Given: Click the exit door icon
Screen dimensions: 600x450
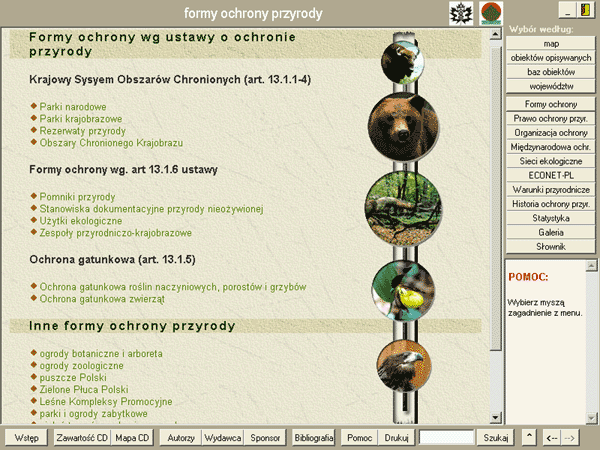Looking at the screenshot, I should [585, 10].
